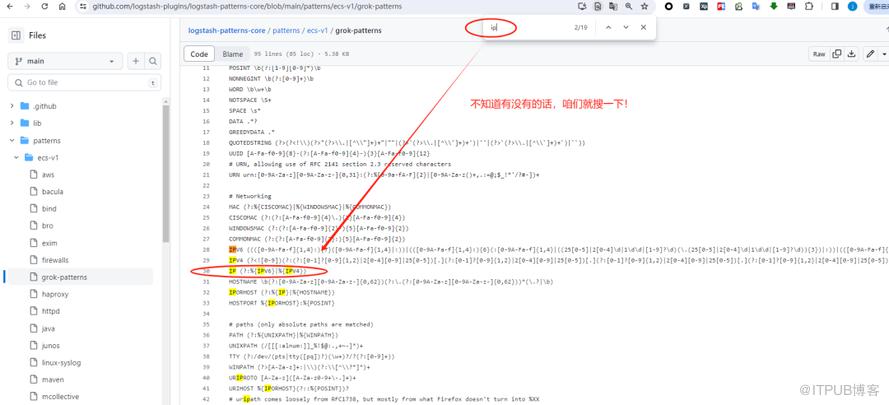Open the bacula file in tree
This screenshot has width=889, height=405.
(x=52, y=192)
